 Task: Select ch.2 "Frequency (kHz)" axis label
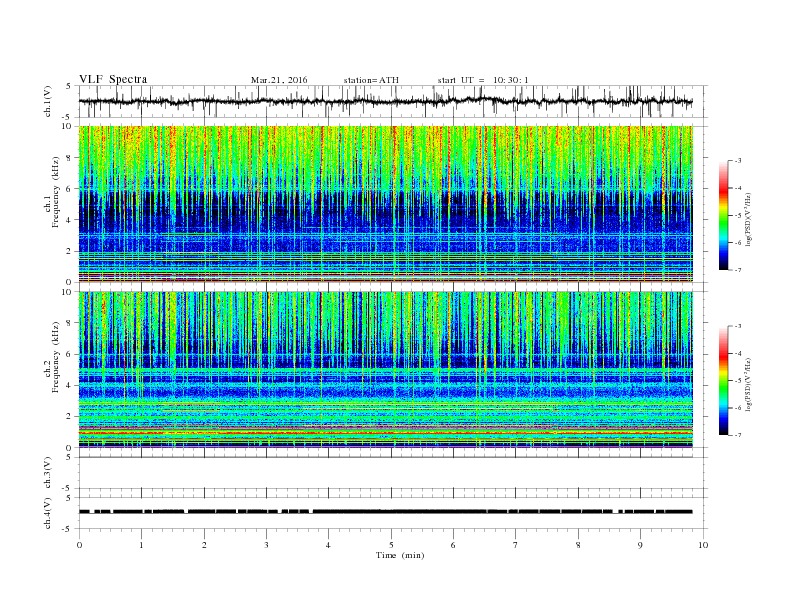click(x=56, y=357)
